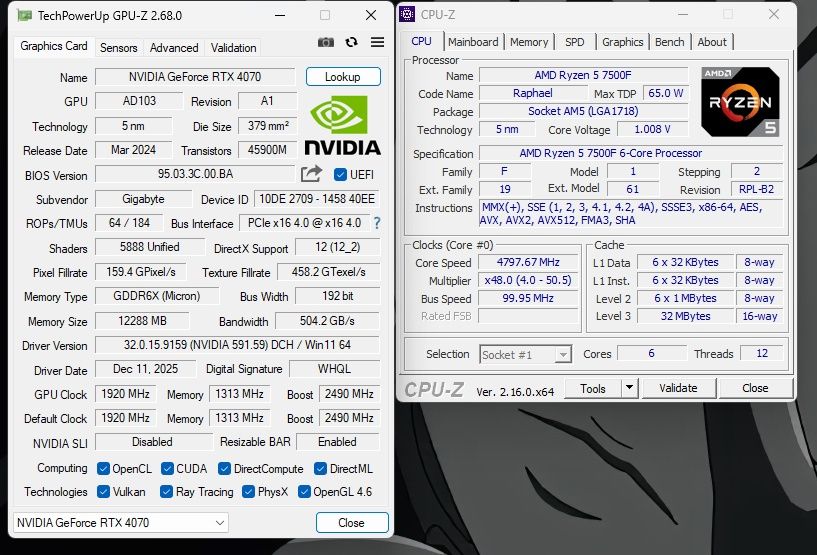Screen dimensions: 817x555
Task: Open the About tab in CPU-Z
Action: click(x=712, y=42)
